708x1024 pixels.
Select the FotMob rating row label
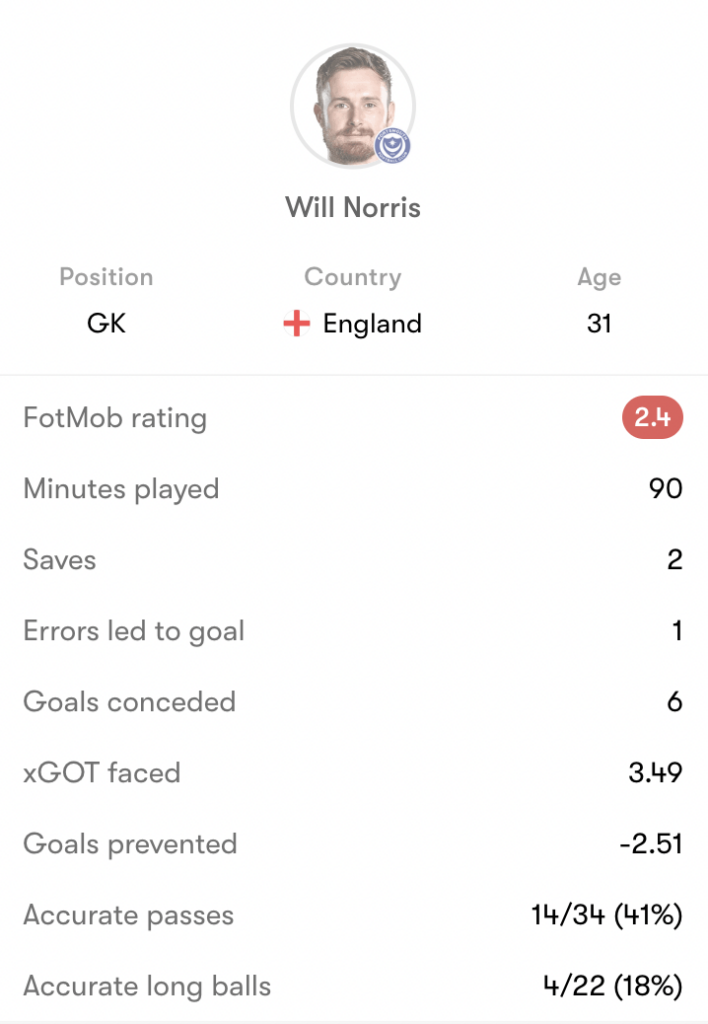(x=115, y=418)
